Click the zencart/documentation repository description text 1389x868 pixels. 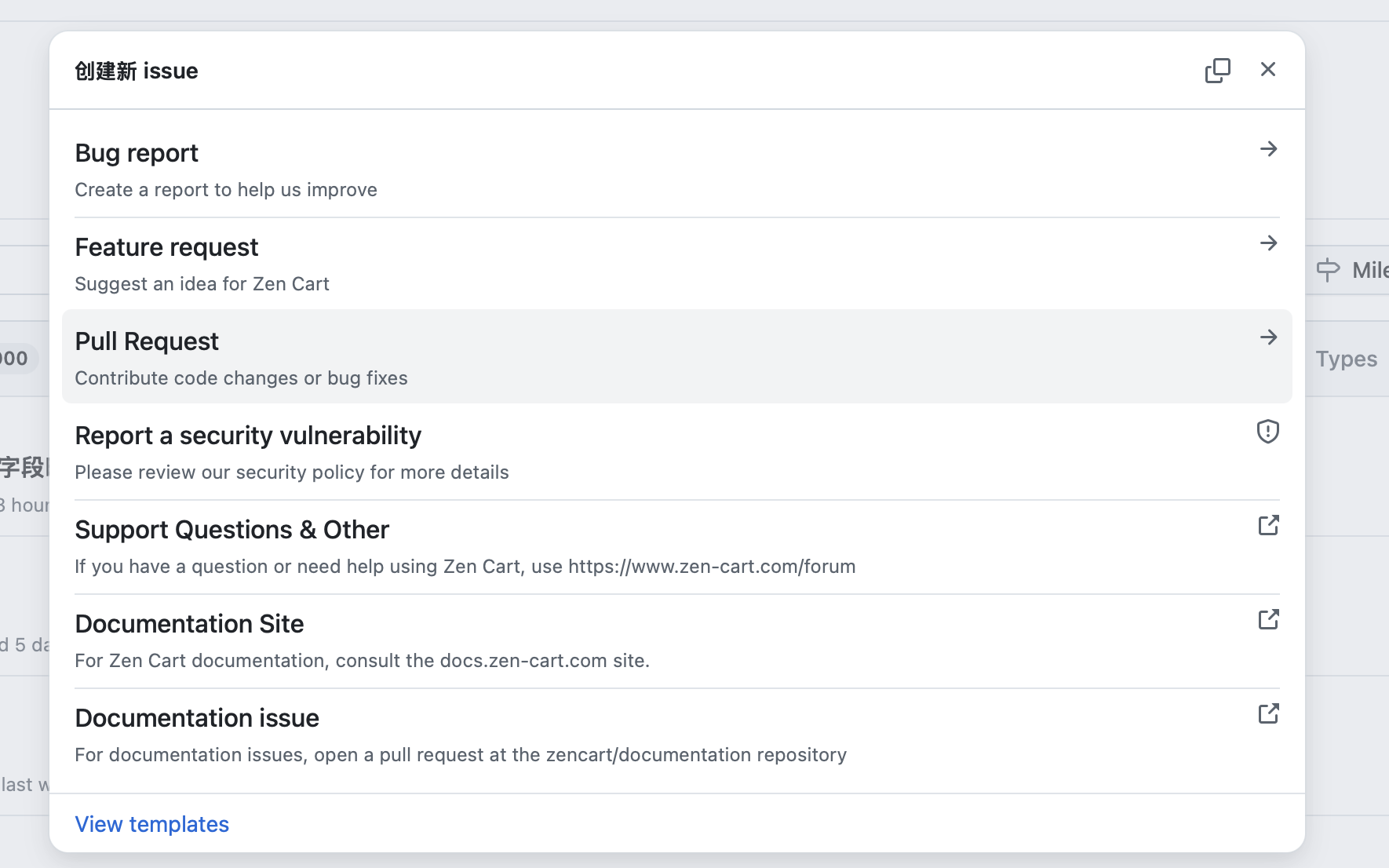pyautogui.click(x=461, y=755)
